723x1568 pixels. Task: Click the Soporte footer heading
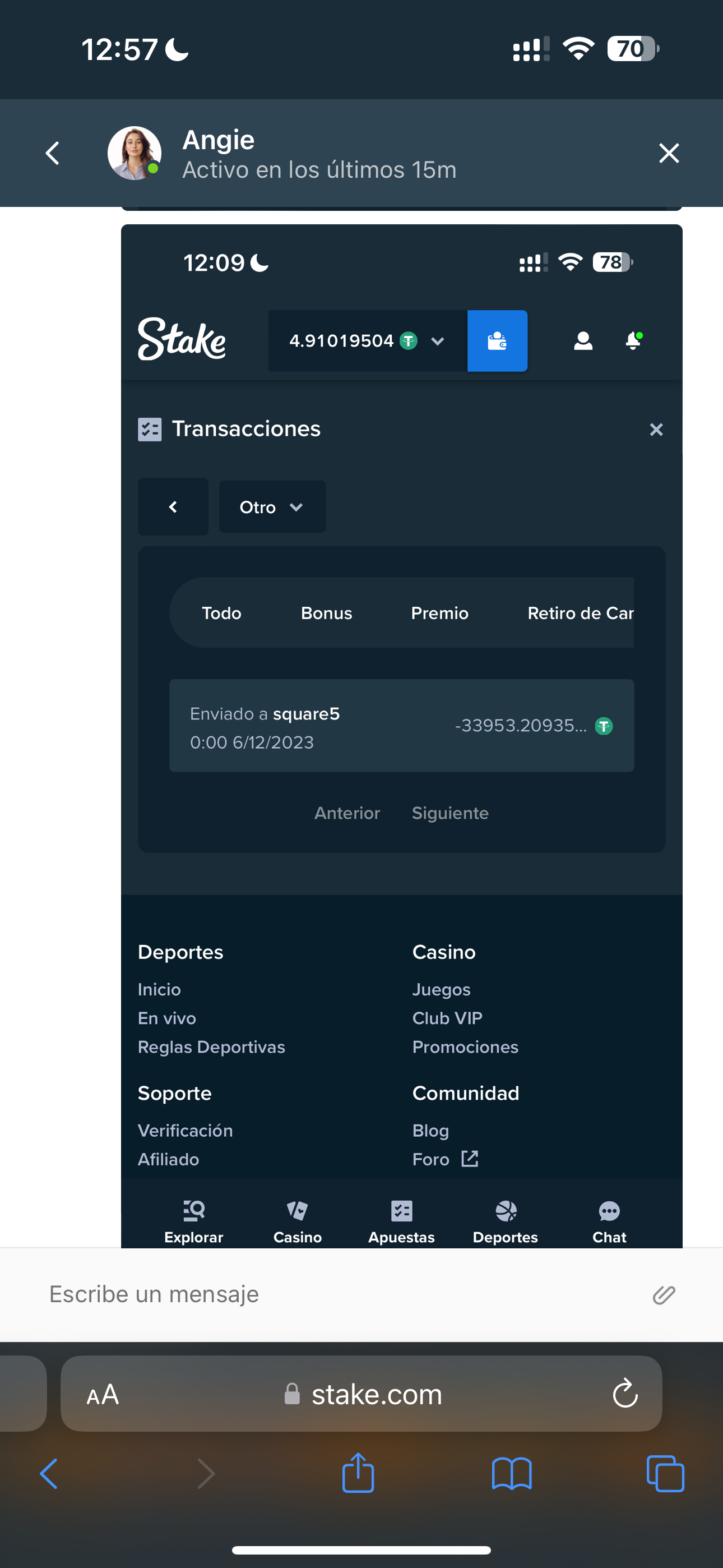[175, 1093]
